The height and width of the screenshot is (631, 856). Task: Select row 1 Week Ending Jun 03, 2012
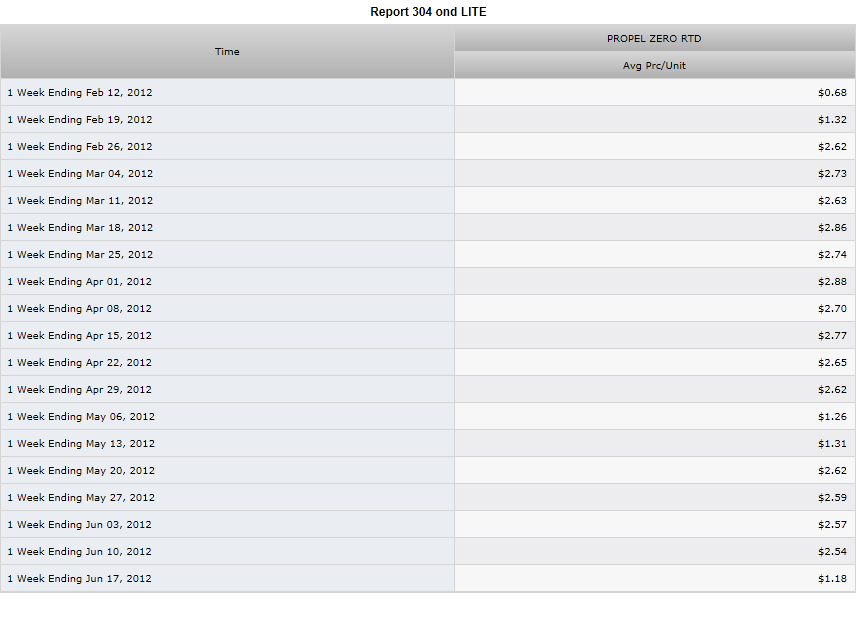coord(428,525)
